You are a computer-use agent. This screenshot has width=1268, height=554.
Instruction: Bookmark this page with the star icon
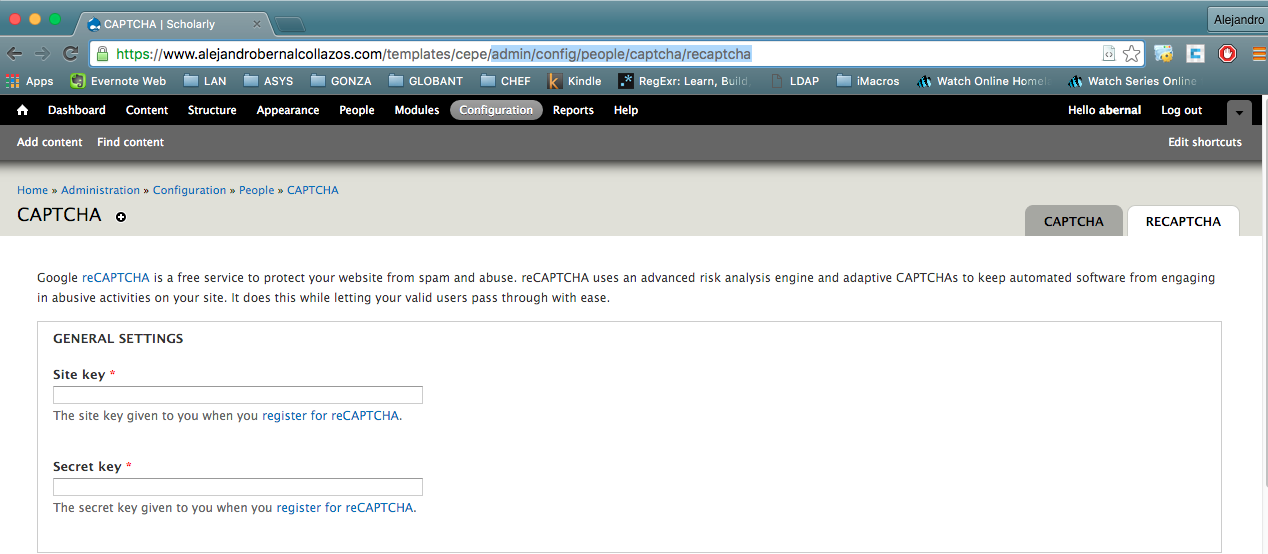(x=1132, y=54)
